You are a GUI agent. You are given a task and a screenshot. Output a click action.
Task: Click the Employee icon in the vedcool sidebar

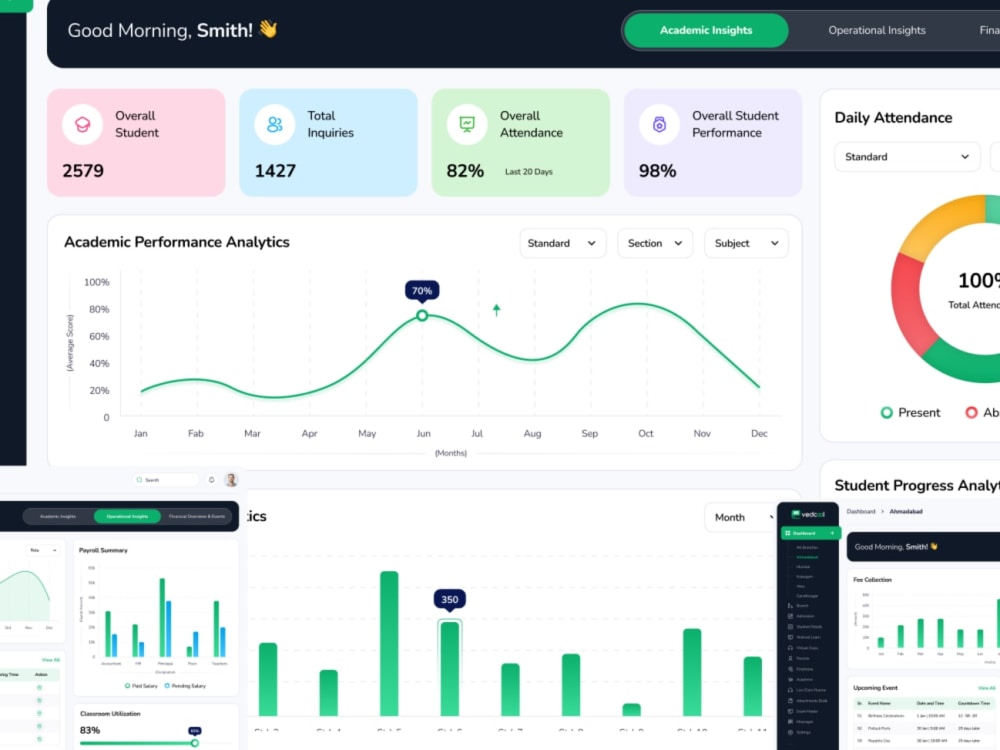(790, 669)
